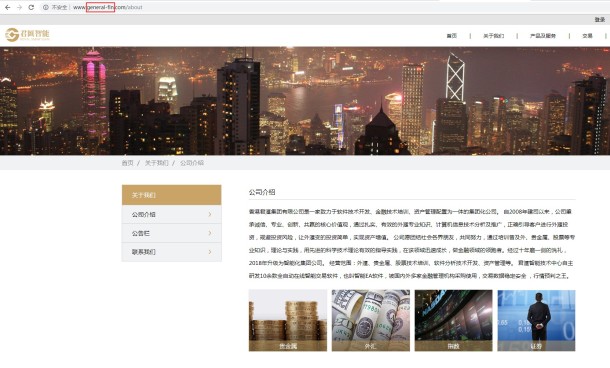This screenshot has width=610, height=368.
Task: Select 交易 in the top navigation
Action: tap(587, 36)
